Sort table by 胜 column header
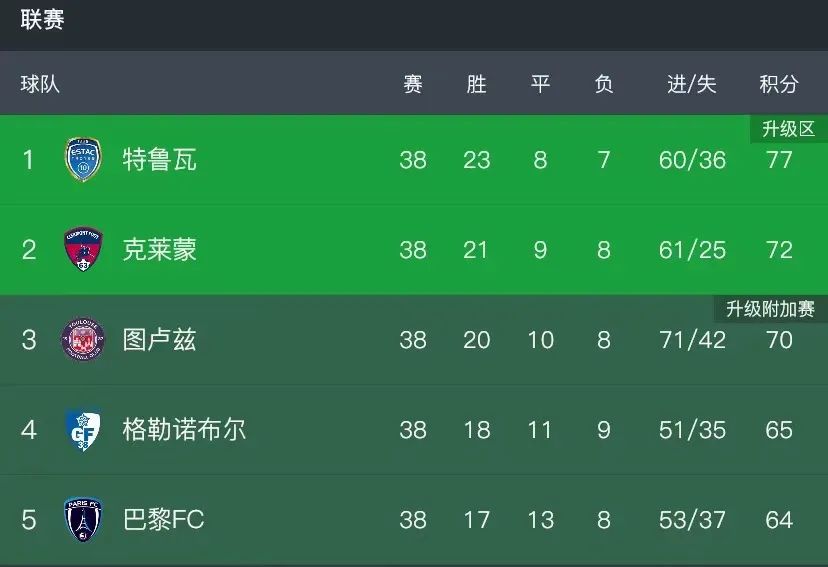 pos(476,84)
